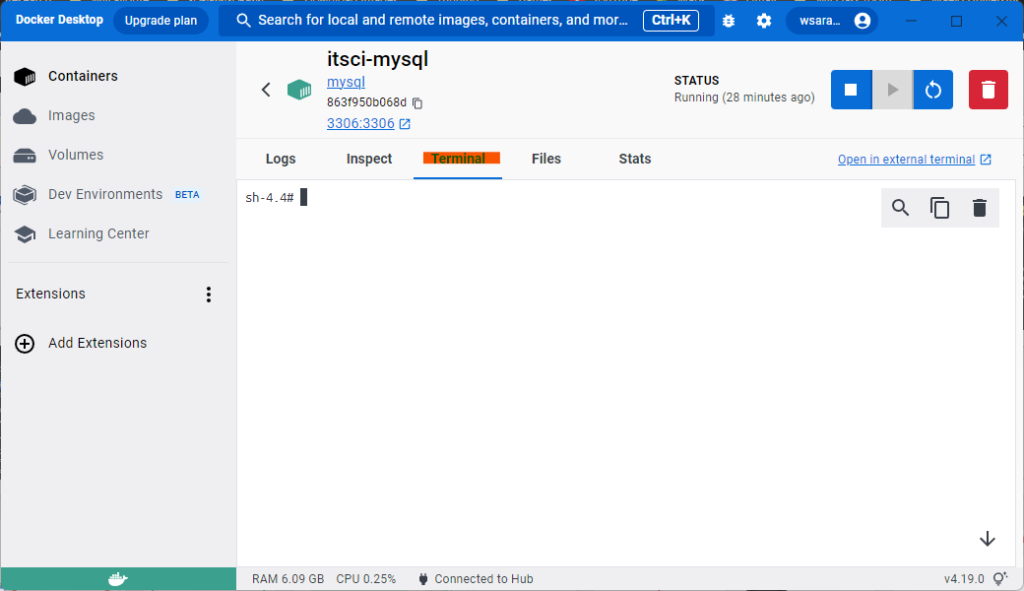
Task: Open the Files tab
Action: click(x=546, y=159)
